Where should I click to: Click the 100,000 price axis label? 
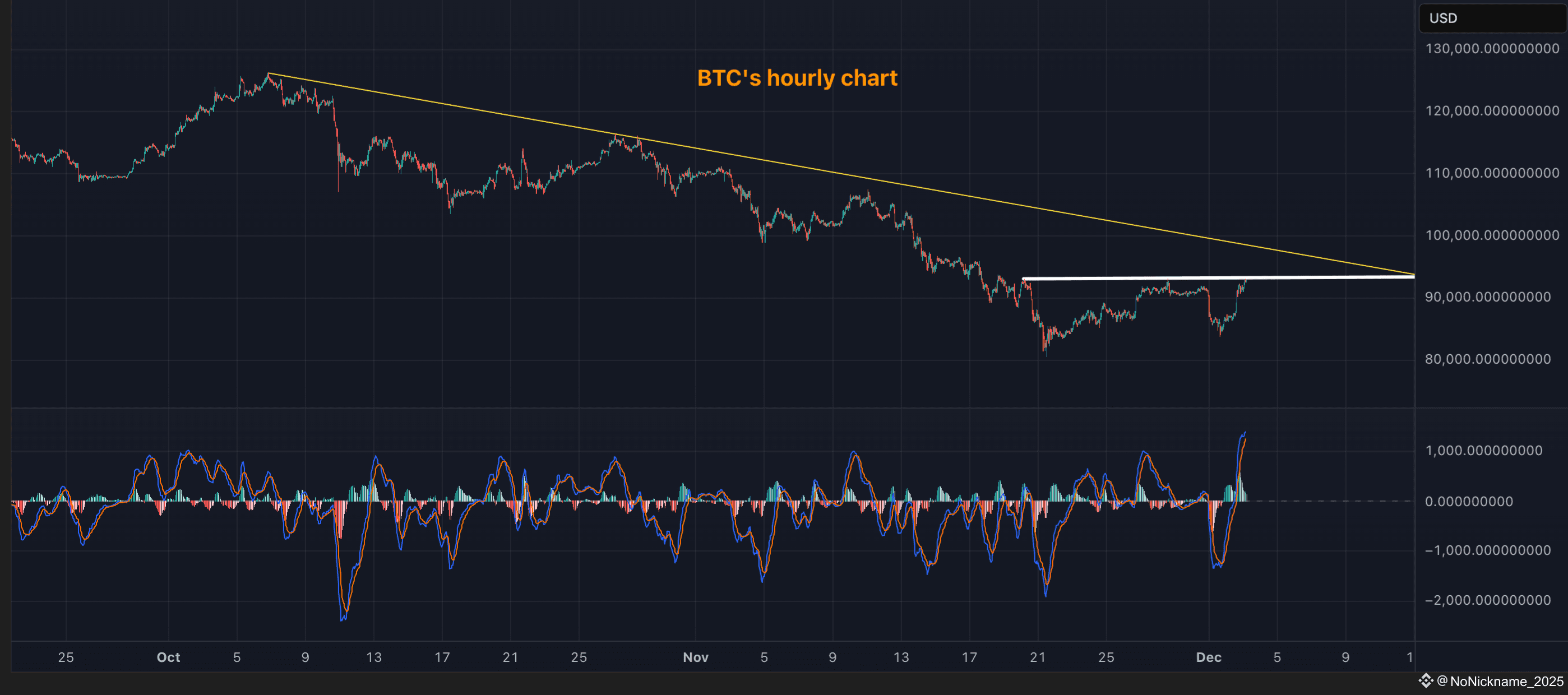(x=1492, y=235)
